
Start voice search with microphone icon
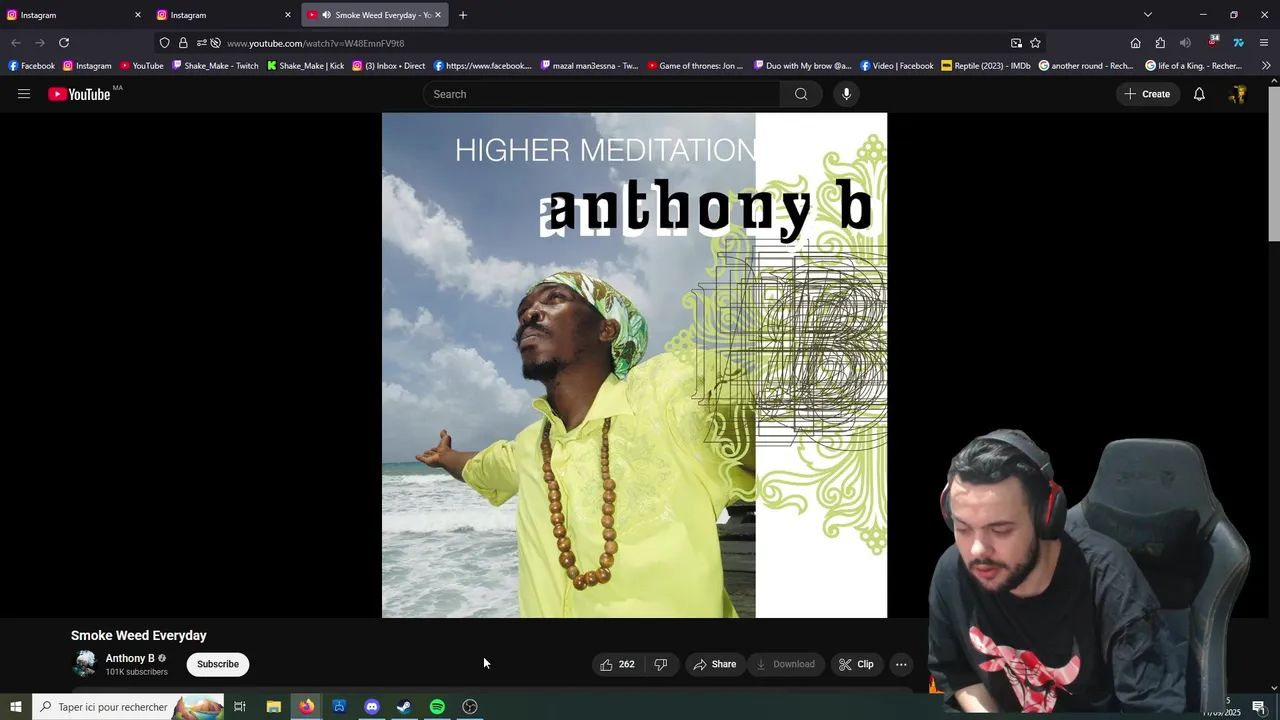click(x=846, y=94)
